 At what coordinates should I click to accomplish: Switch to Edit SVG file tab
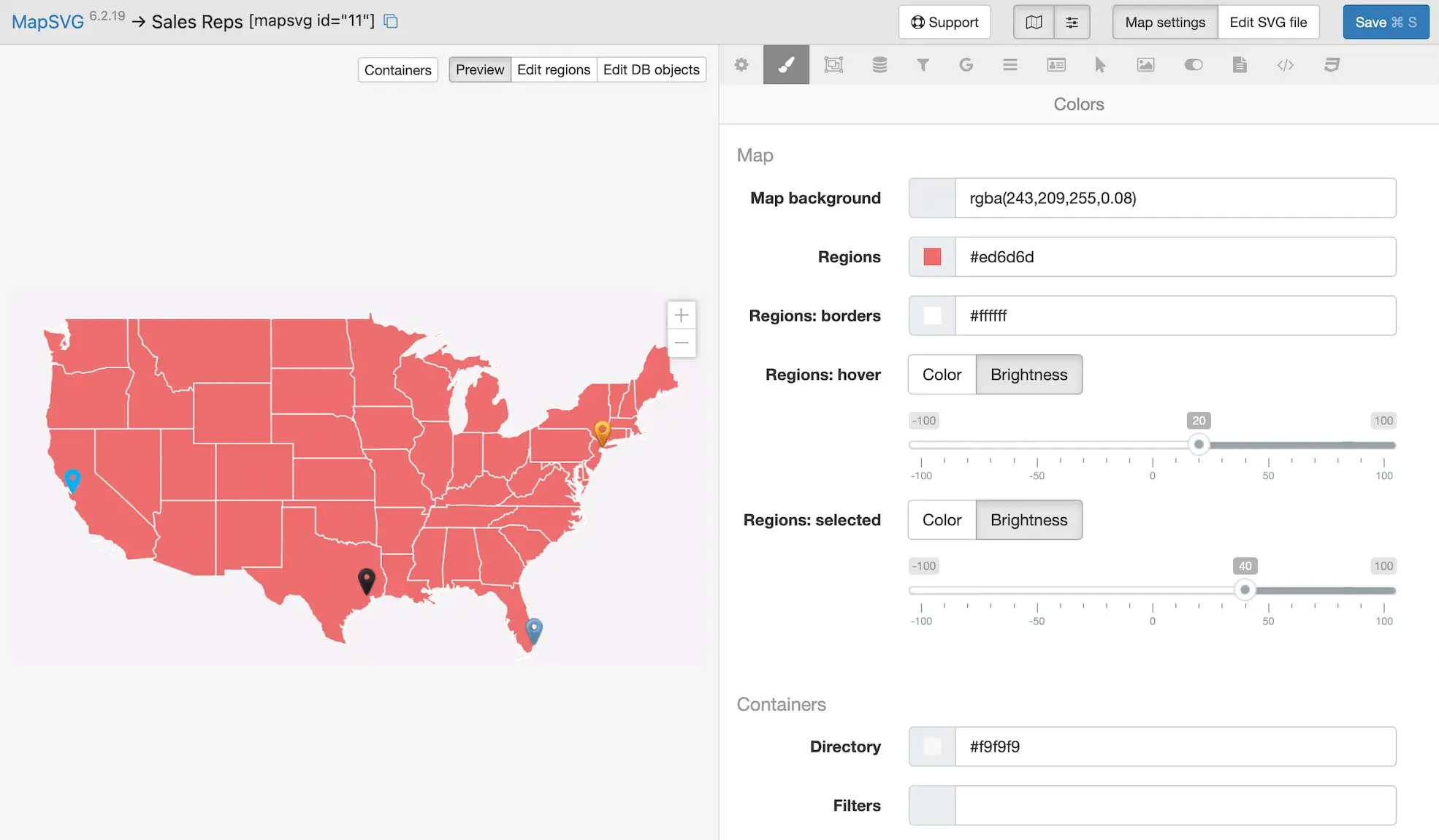click(1268, 22)
